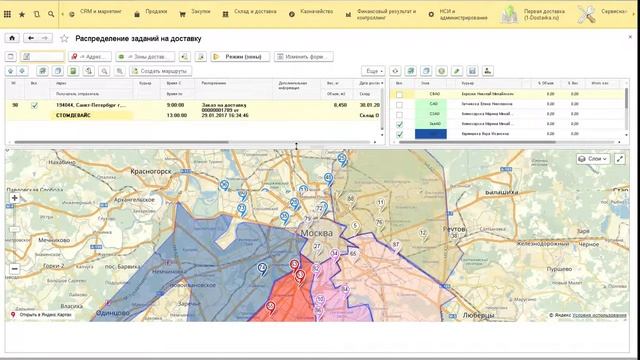The image size is (640, 360).
Task: Add page to favorites with star outline
Action: tap(64, 38)
